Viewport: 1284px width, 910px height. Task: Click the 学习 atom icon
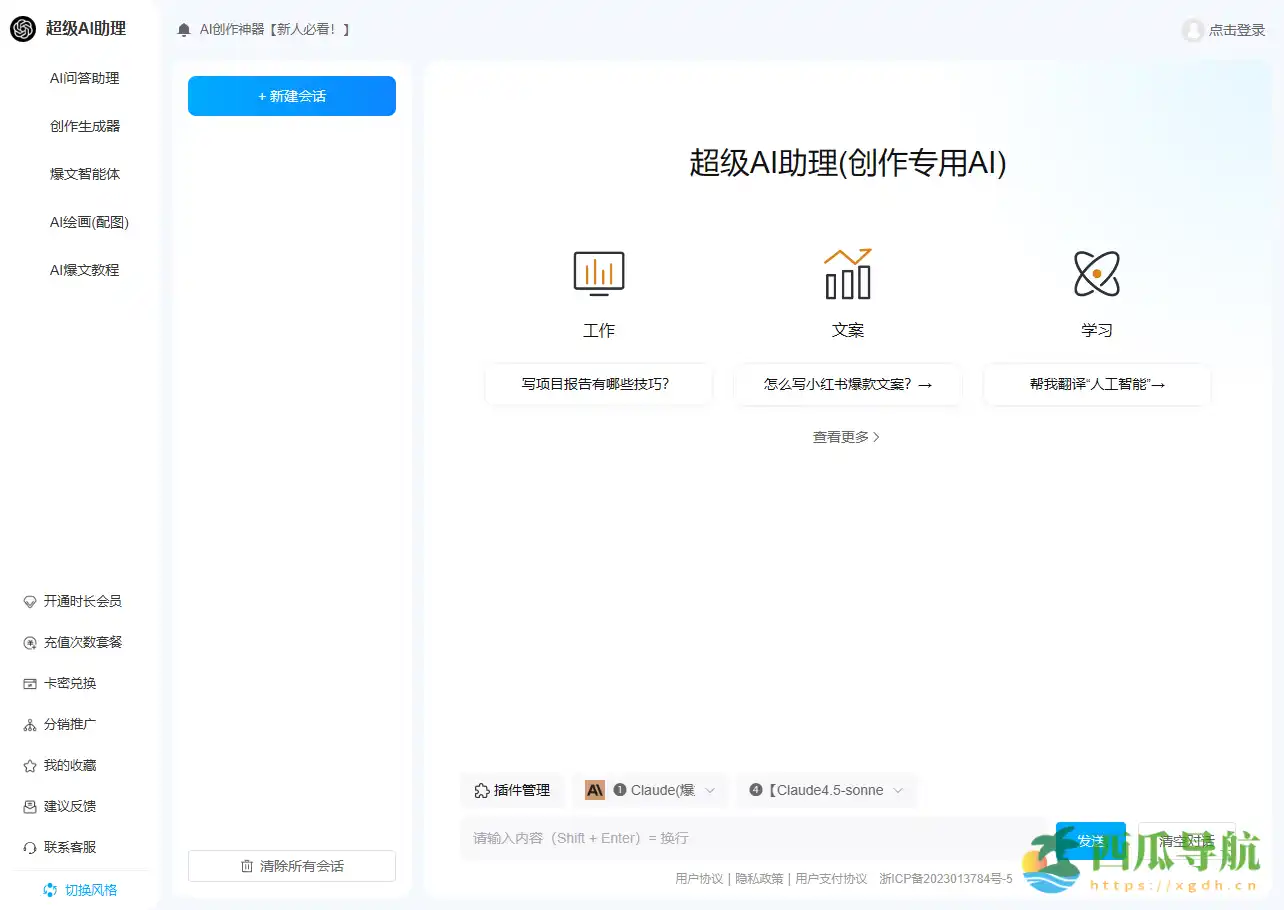coord(1096,272)
